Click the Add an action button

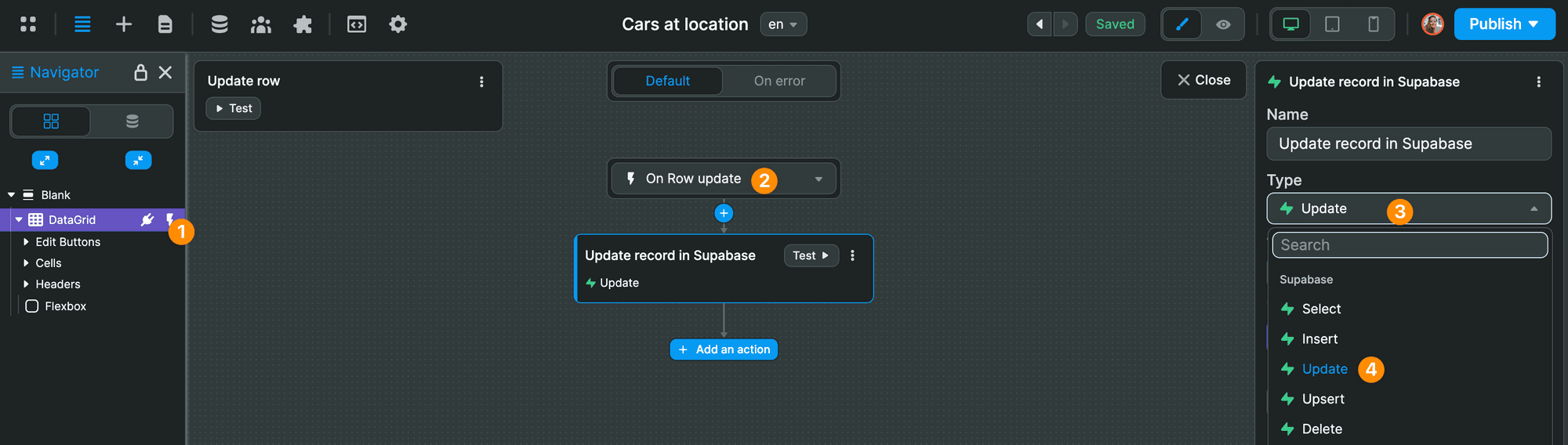tap(724, 349)
